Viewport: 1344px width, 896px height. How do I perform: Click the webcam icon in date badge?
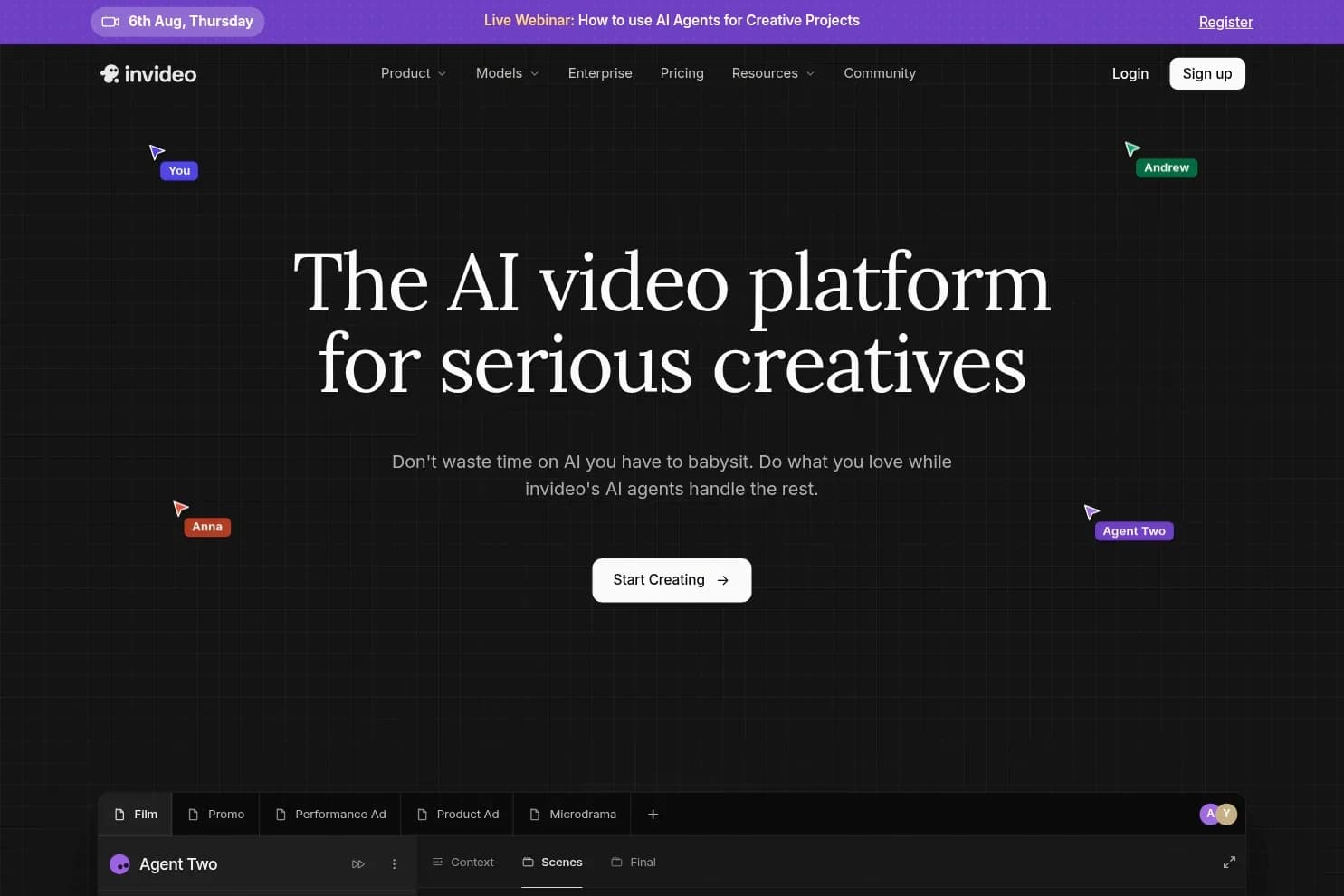110,22
